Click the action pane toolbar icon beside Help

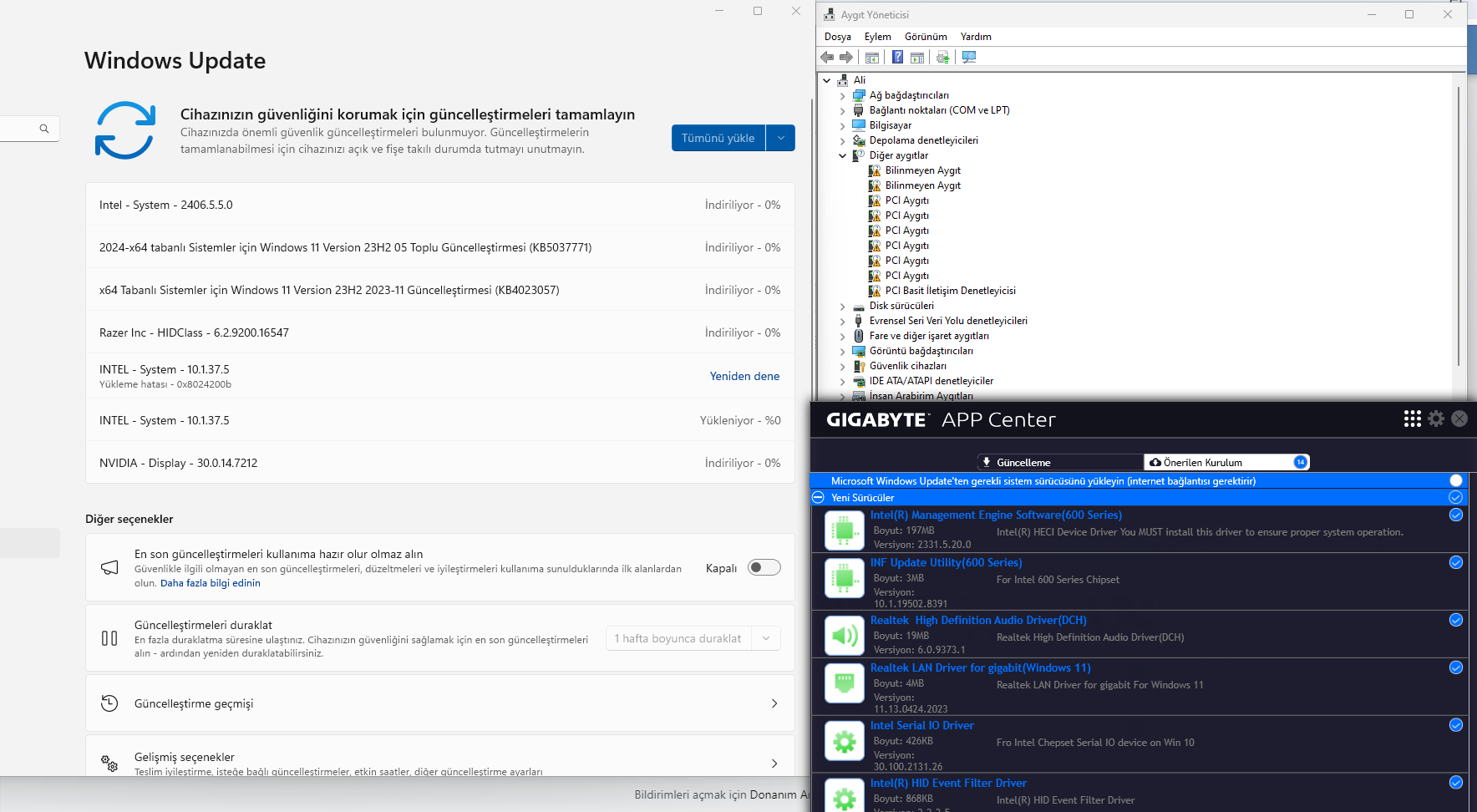pyautogui.click(x=917, y=58)
